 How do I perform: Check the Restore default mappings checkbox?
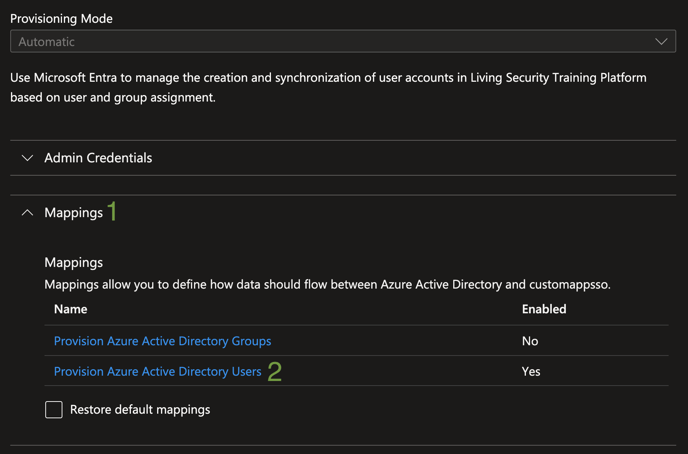pyautogui.click(x=54, y=410)
